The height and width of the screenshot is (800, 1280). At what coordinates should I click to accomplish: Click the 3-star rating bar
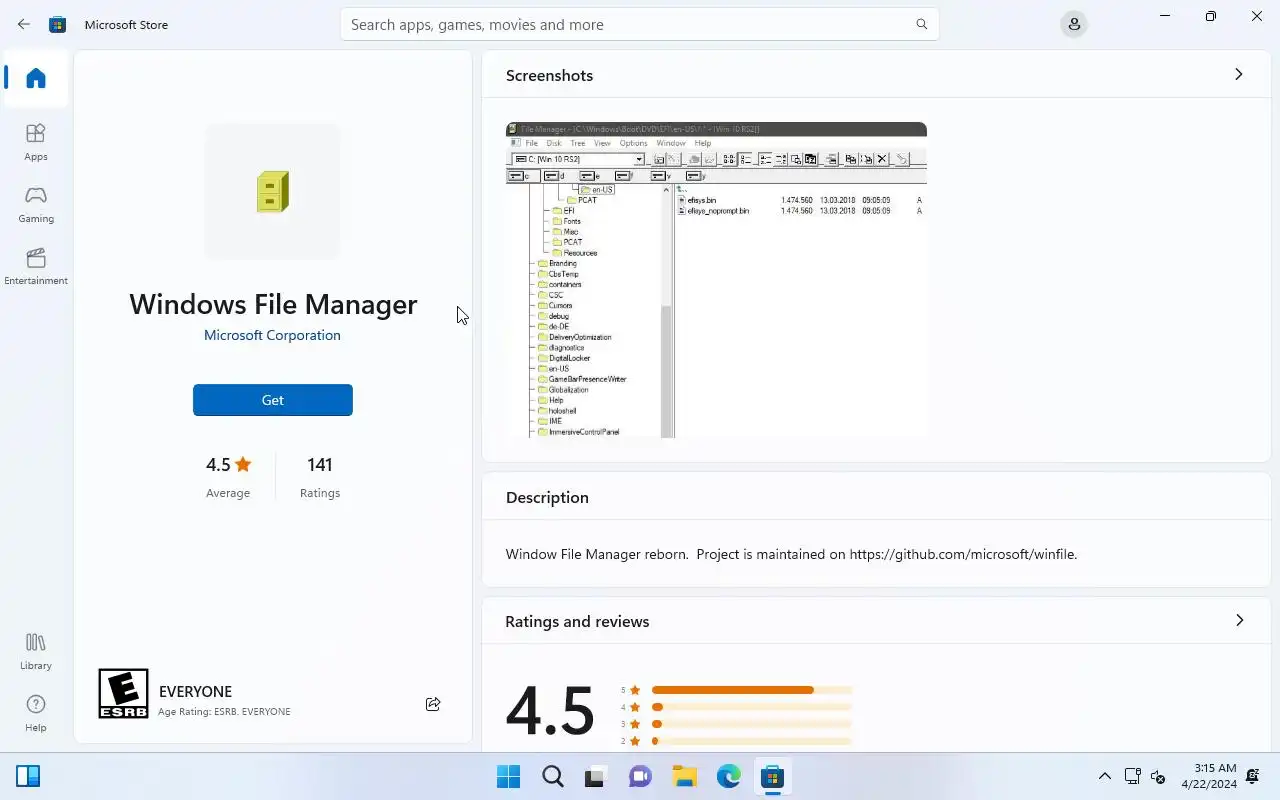(751, 724)
